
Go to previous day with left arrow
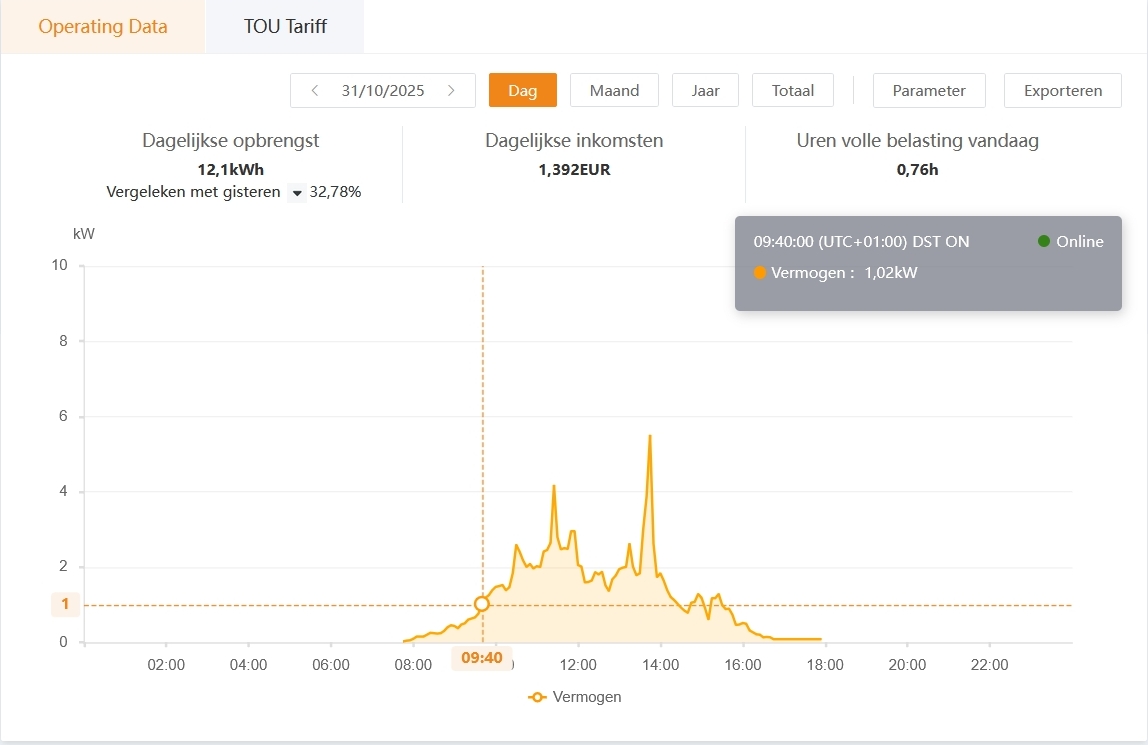coord(315,91)
